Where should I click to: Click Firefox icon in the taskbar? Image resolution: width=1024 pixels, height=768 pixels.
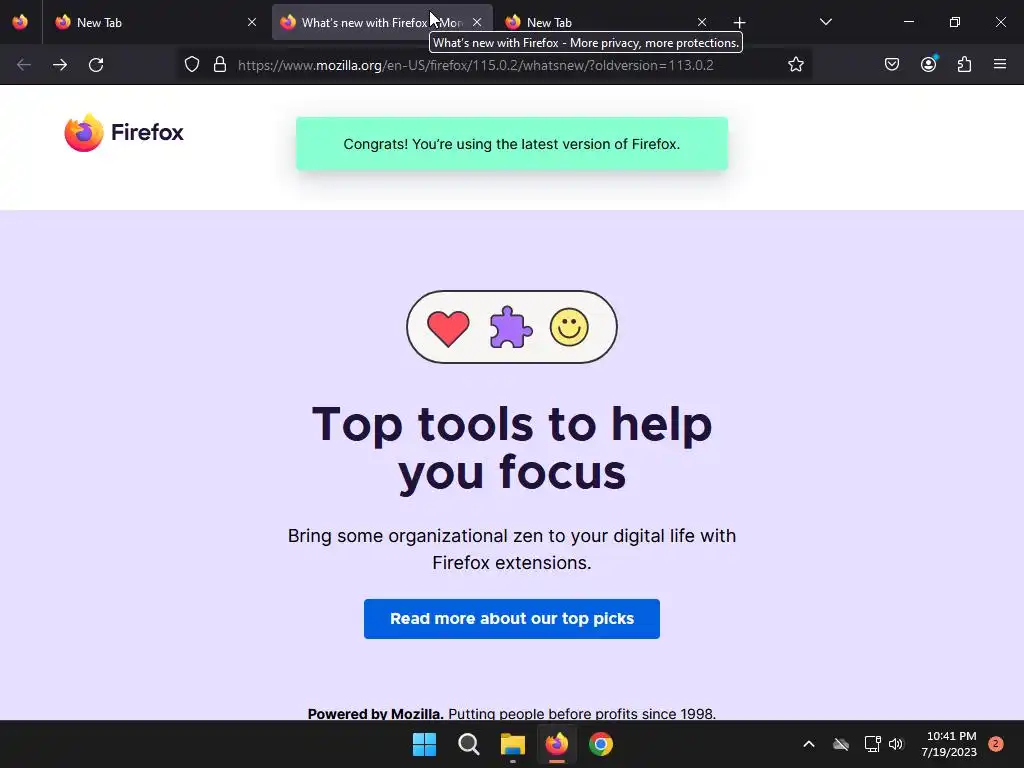(x=556, y=744)
